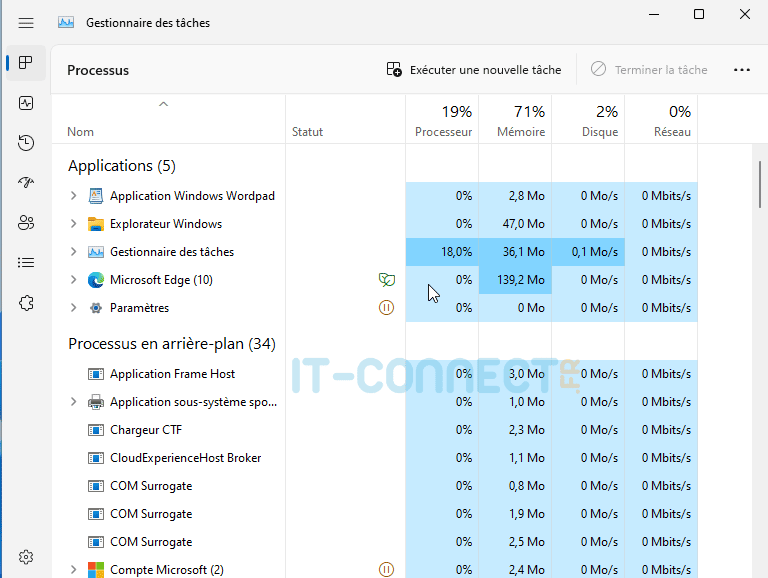Click the Processus page title
Image resolution: width=768 pixels, height=578 pixels.
click(x=98, y=71)
